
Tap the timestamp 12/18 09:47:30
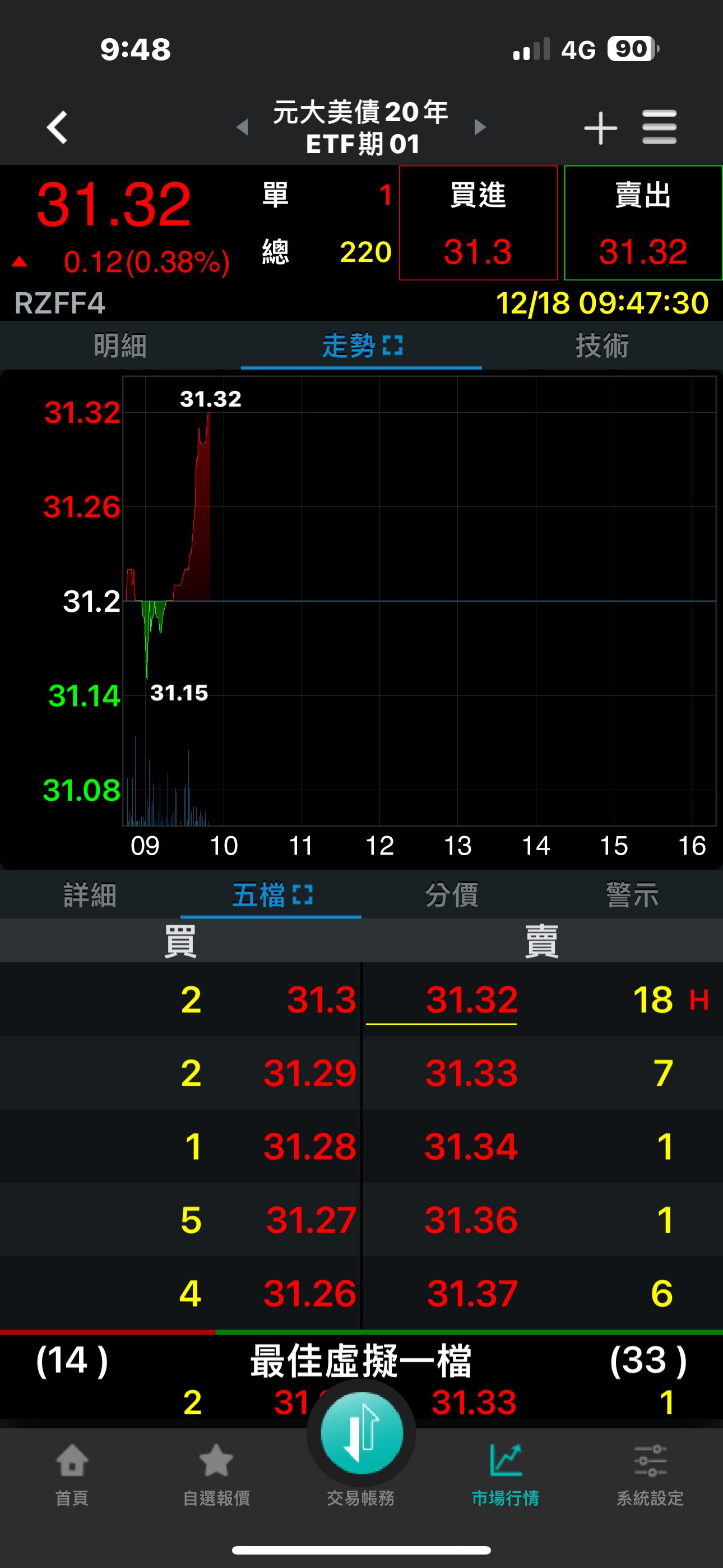tap(602, 303)
